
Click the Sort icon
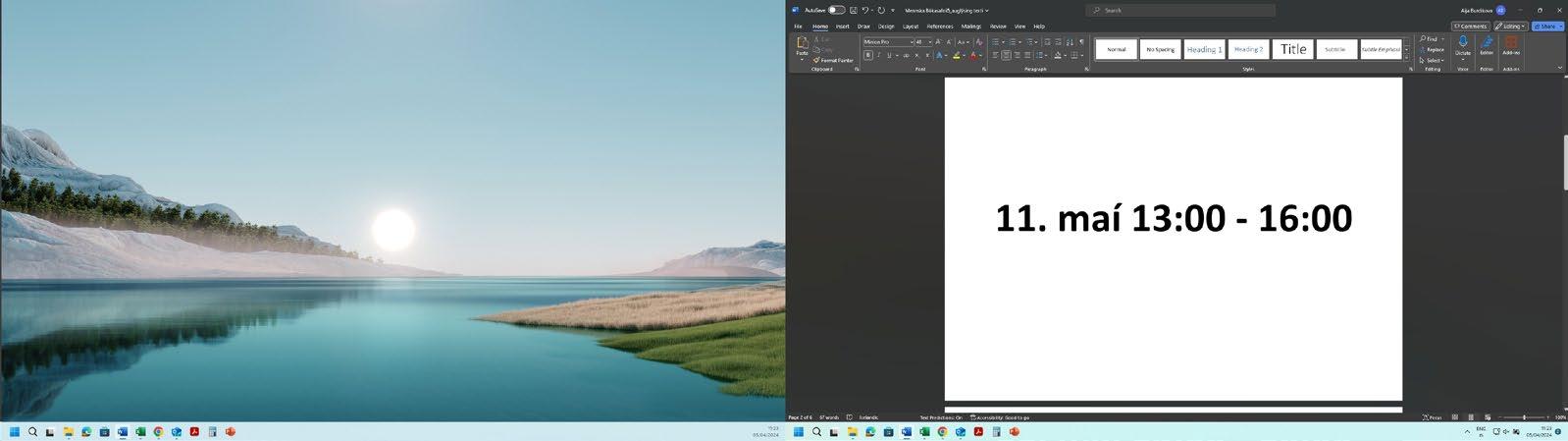[1070, 42]
